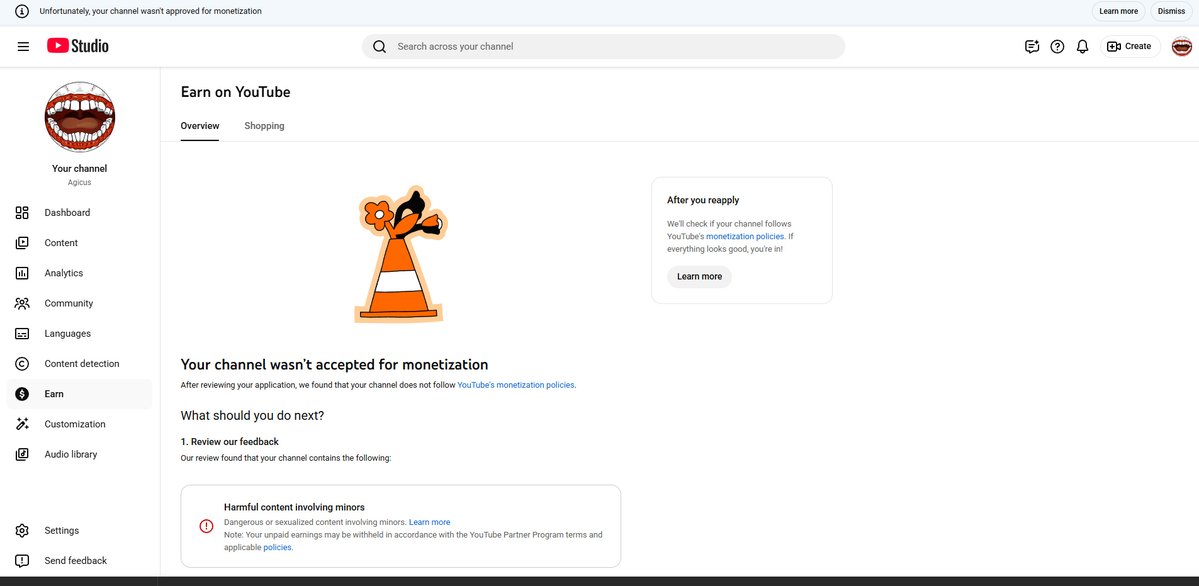Click the info icon in the top banner

coord(22,11)
